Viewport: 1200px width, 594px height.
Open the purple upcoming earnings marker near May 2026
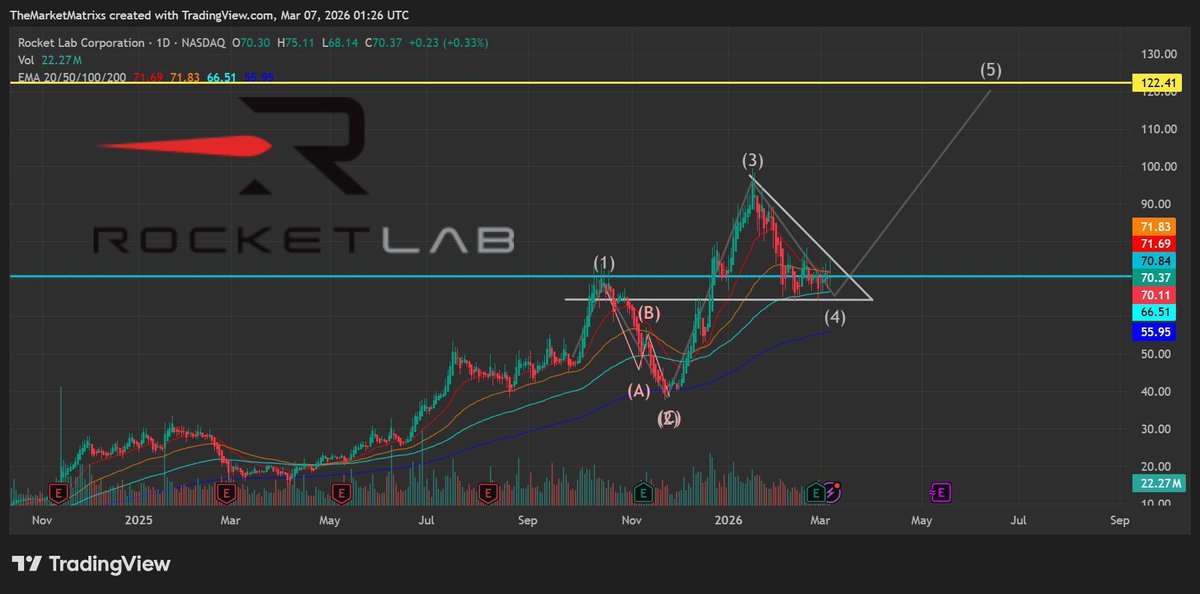point(941,492)
